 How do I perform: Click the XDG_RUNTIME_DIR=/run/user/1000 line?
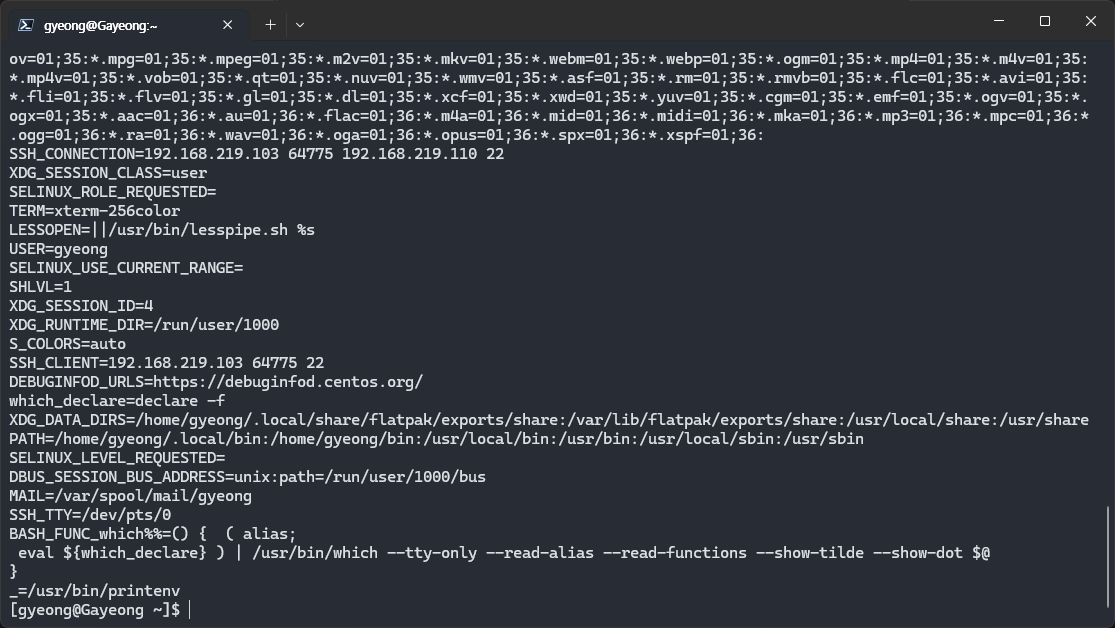(144, 324)
